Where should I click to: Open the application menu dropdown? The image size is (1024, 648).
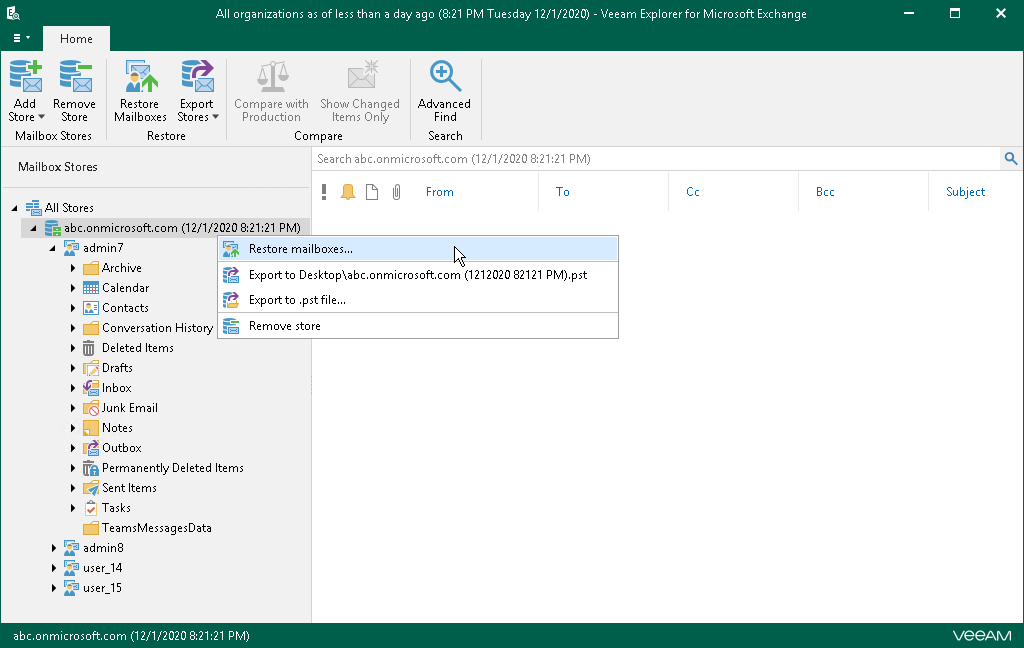tap(22, 38)
